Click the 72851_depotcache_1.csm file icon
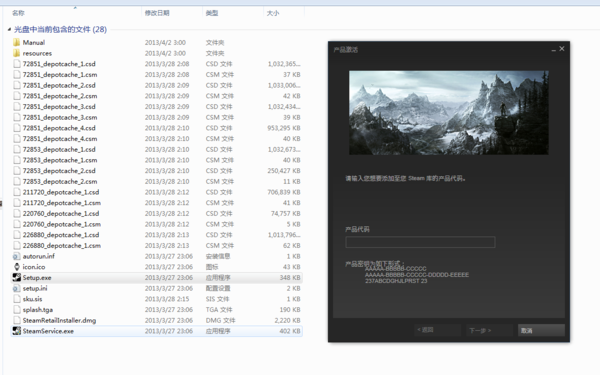 [x=16, y=75]
